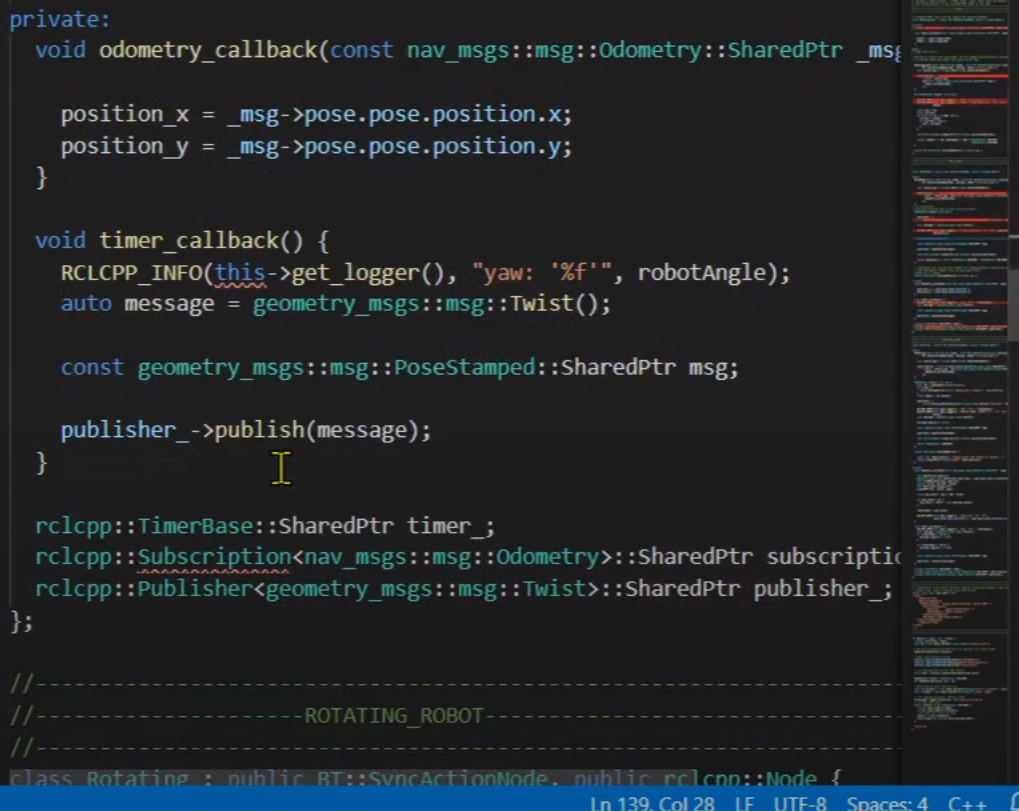Screen dimensions: 1019x811
Task: Click the PoseStamped type name
Action: point(464,368)
